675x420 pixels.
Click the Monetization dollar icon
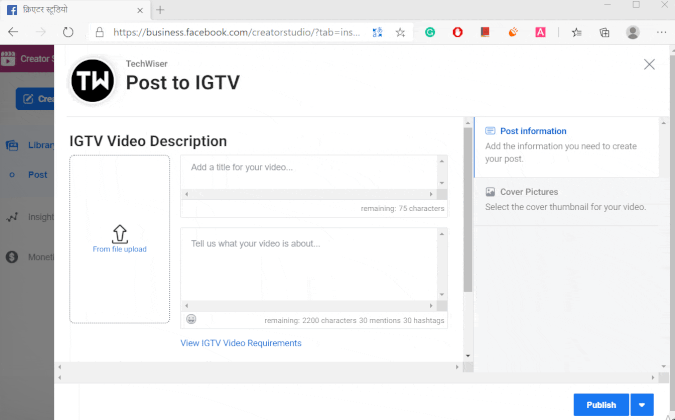pyautogui.click(x=12, y=257)
